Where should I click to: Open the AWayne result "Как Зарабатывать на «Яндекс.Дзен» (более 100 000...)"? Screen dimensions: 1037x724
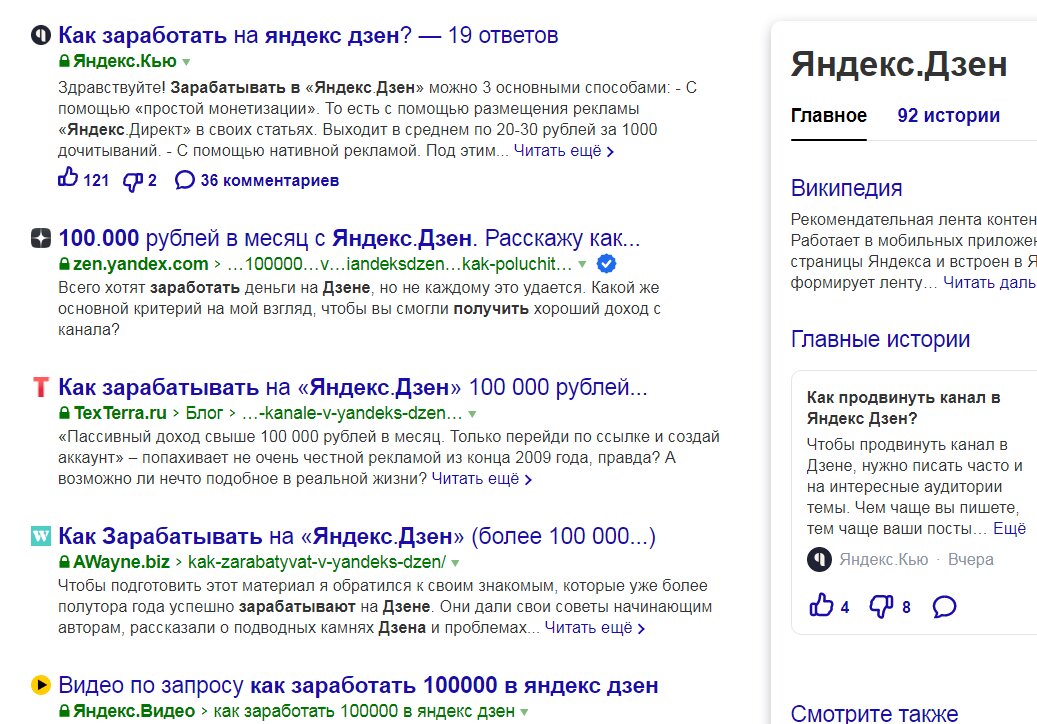[357, 536]
